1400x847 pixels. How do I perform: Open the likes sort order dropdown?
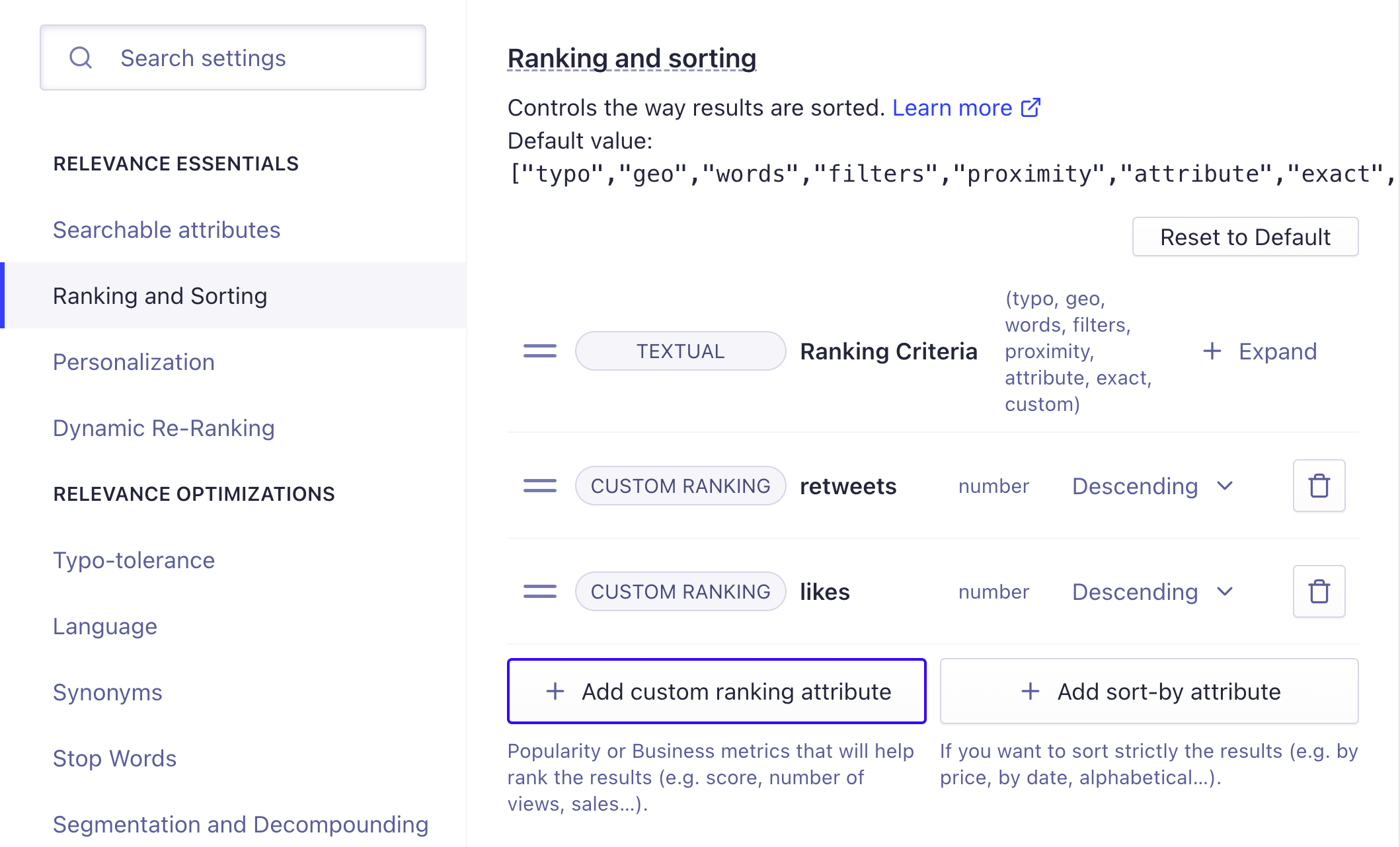coord(1151,591)
